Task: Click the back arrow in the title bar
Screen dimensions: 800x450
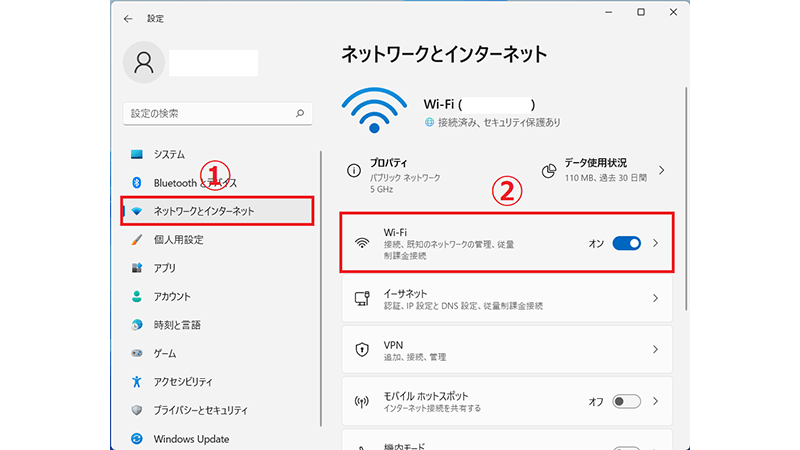Action: [x=127, y=18]
